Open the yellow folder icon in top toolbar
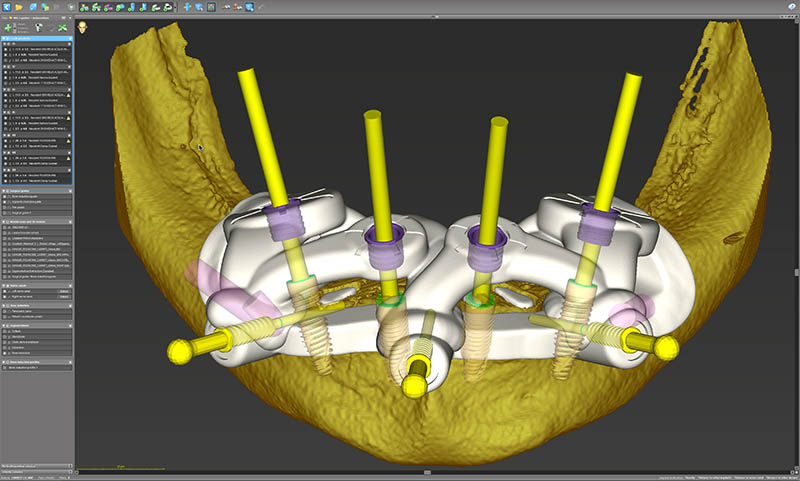Screen dimensions: 800x481 pos(21,7)
